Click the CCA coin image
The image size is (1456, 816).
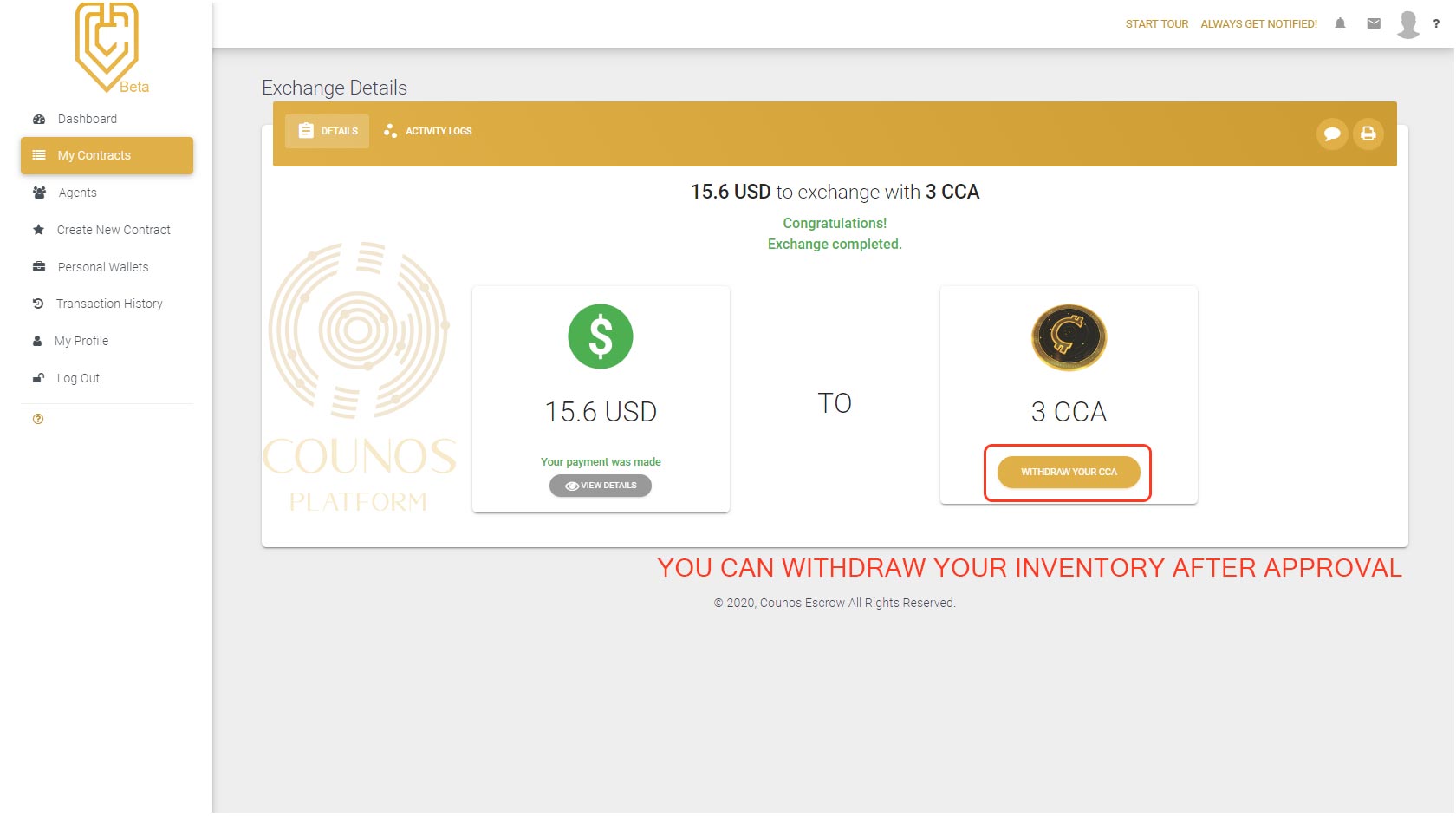[1069, 337]
